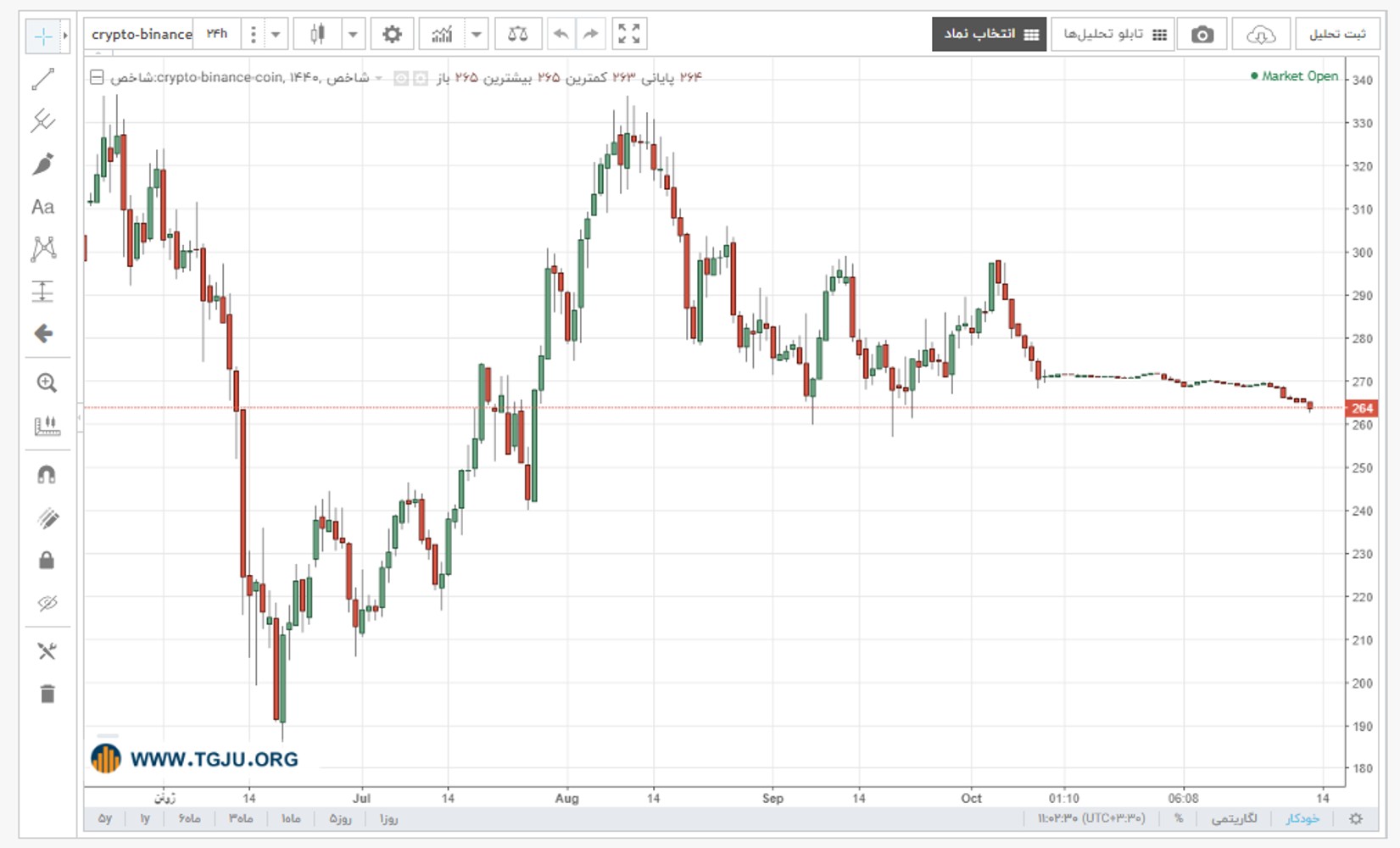The image size is (1400, 848).
Task: Open the candlestick chart style button
Action: 318,35
